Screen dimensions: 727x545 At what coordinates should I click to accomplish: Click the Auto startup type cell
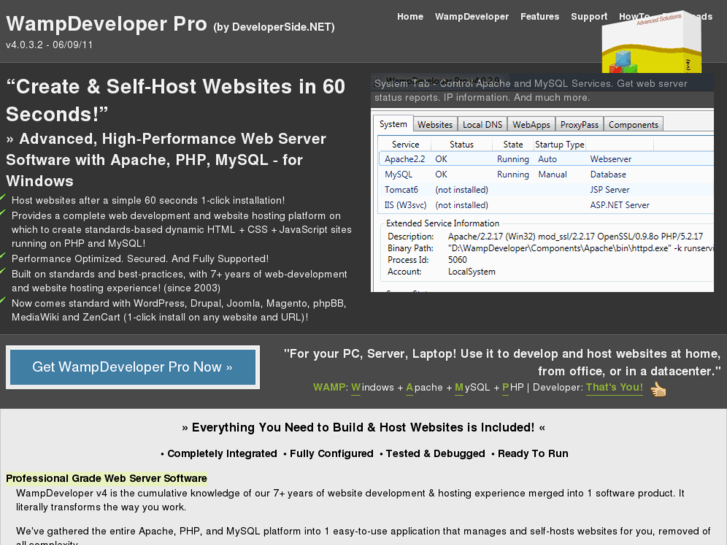point(547,159)
